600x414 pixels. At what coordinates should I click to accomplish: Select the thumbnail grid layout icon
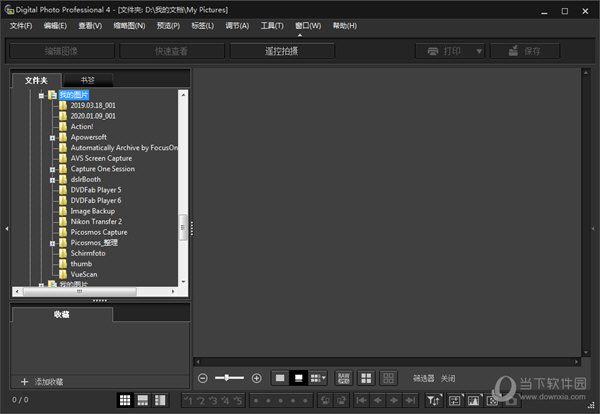click(x=126, y=400)
